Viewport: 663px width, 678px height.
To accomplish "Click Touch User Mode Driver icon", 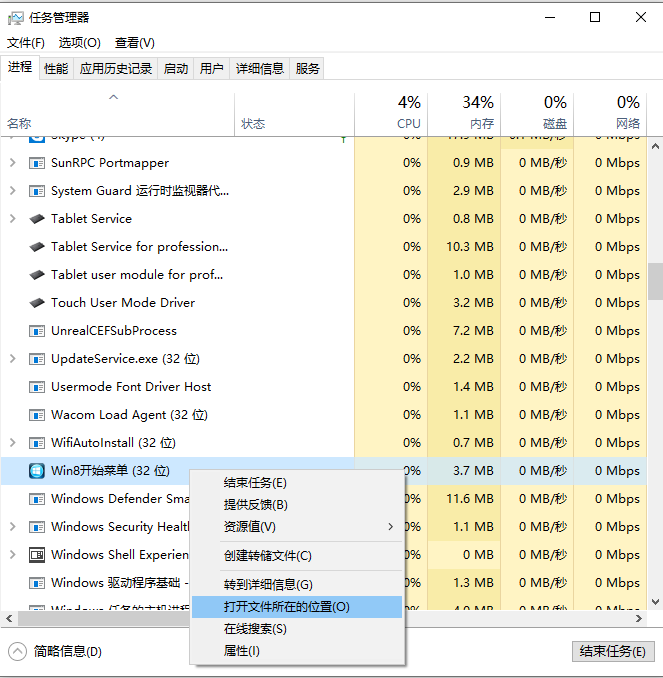I will 37,303.
